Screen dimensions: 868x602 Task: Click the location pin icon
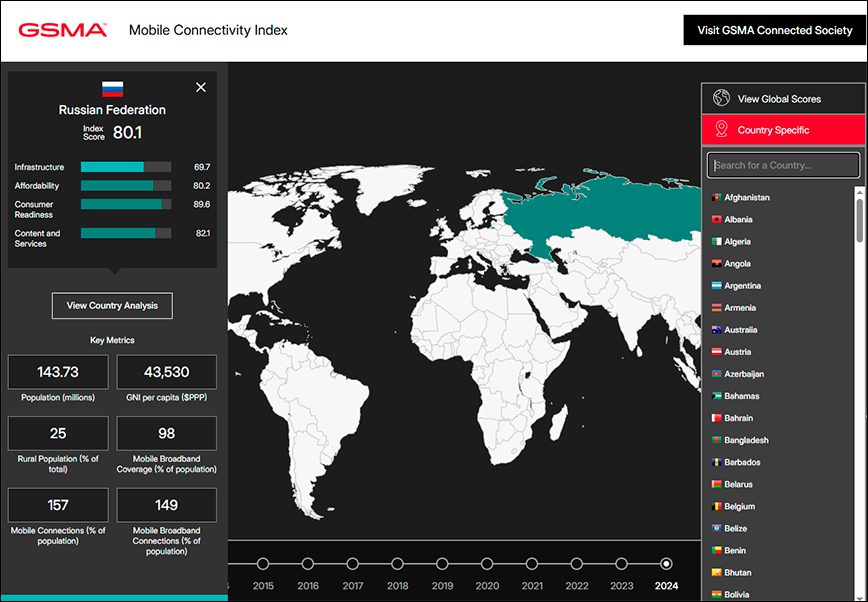tap(721, 129)
